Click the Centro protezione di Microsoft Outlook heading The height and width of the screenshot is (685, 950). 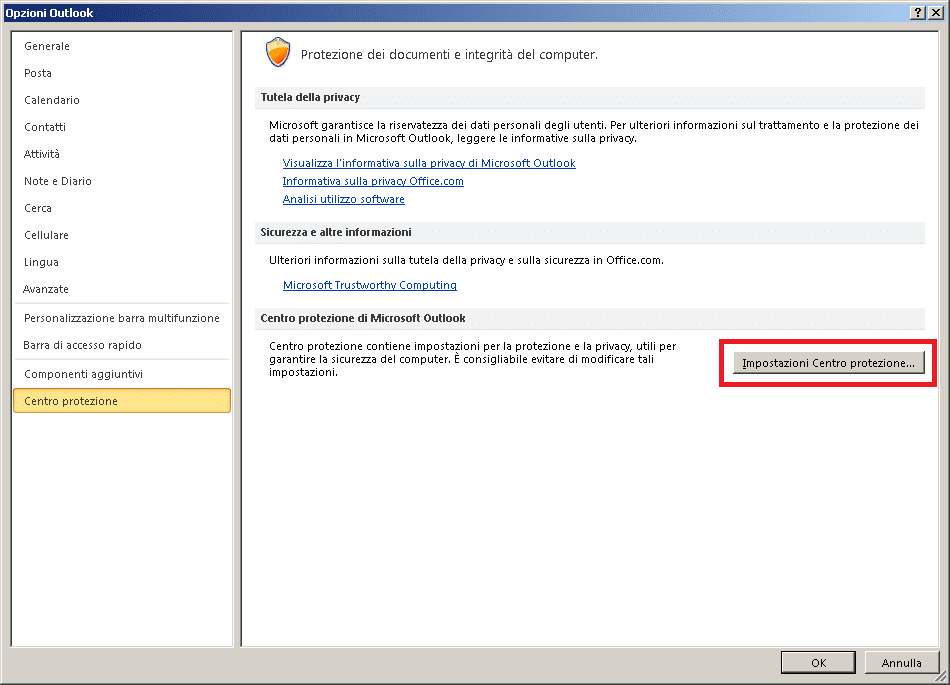tap(363, 318)
